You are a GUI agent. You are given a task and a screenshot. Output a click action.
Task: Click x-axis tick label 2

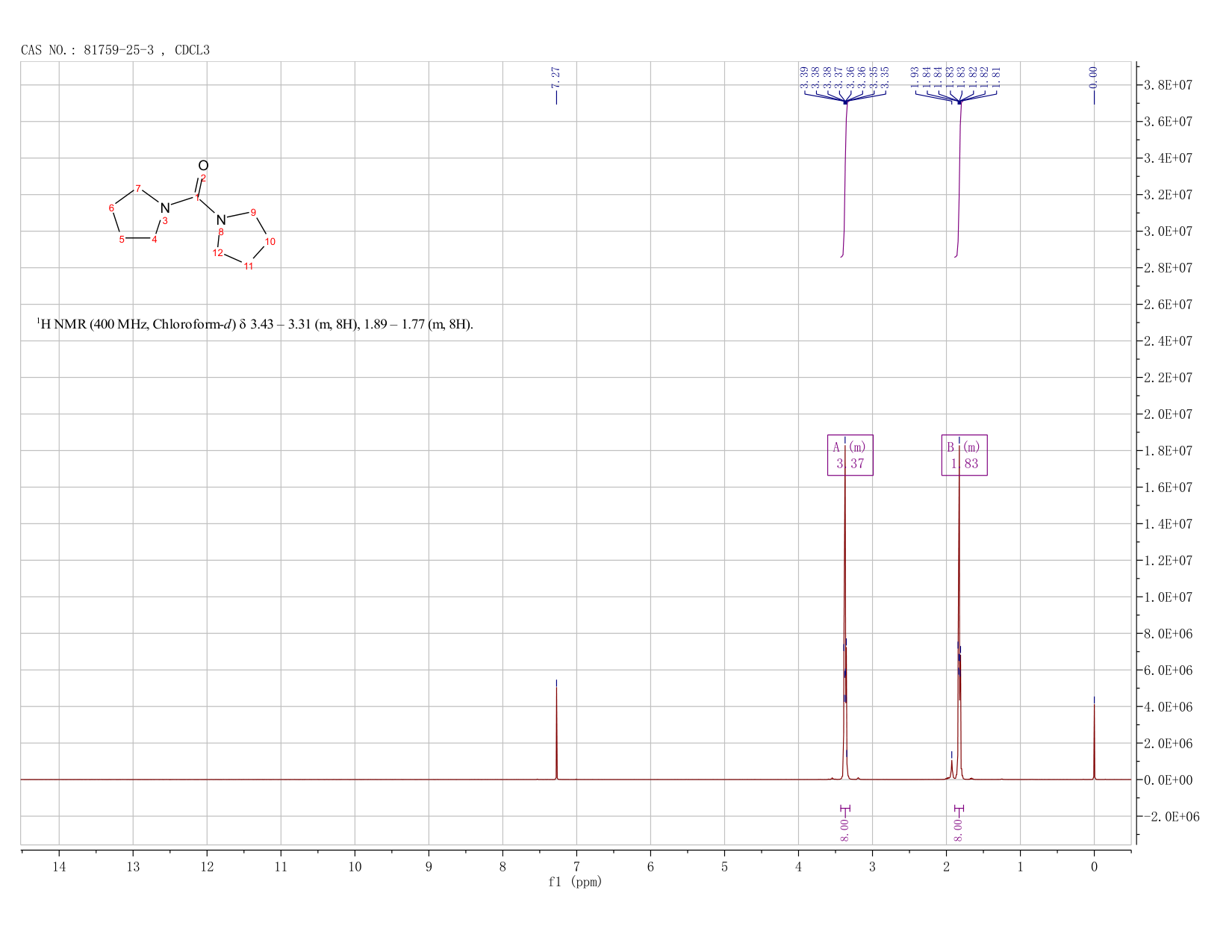(x=946, y=867)
